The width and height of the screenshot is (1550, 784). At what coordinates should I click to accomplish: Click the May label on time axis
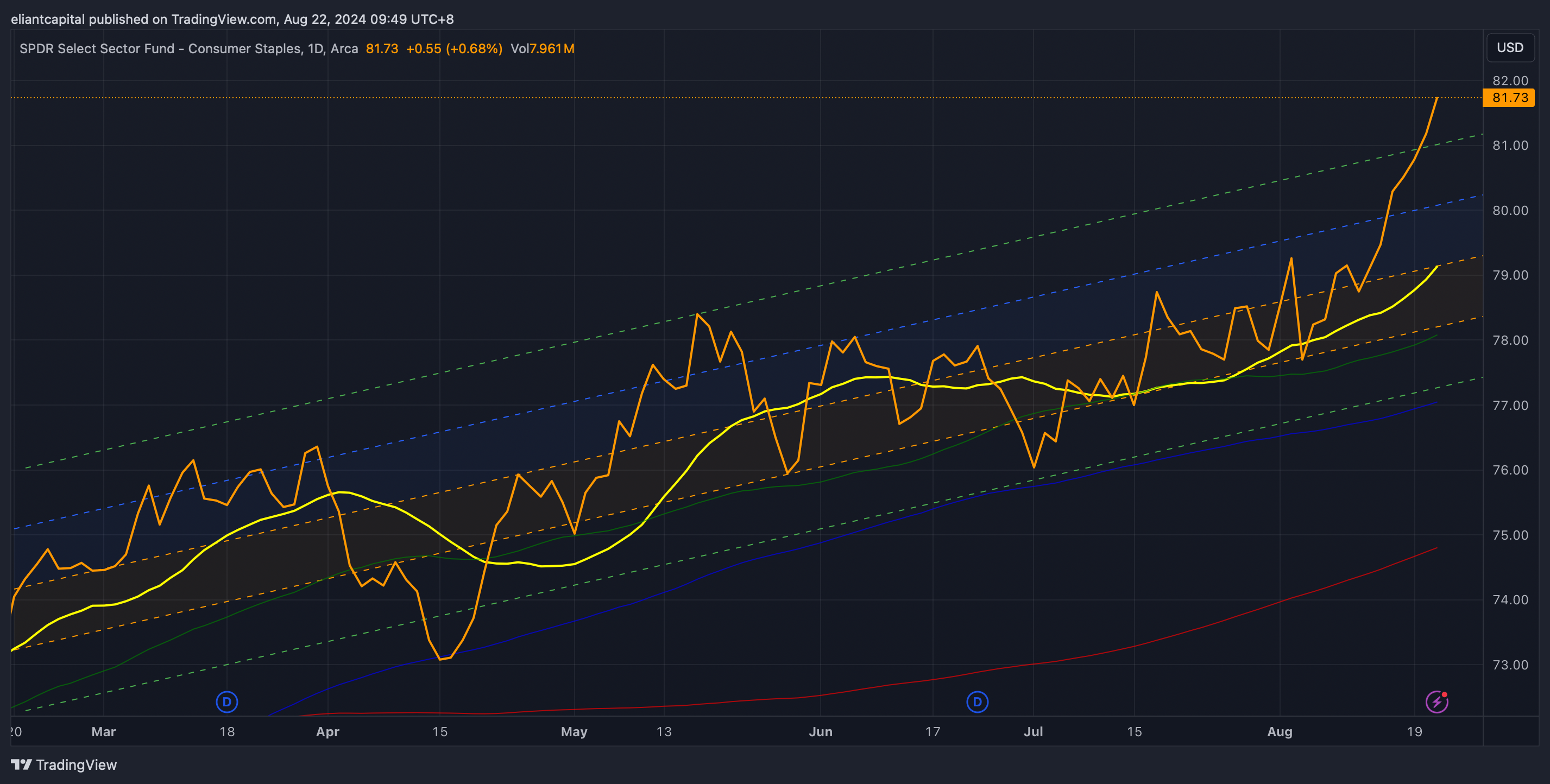pyautogui.click(x=574, y=732)
